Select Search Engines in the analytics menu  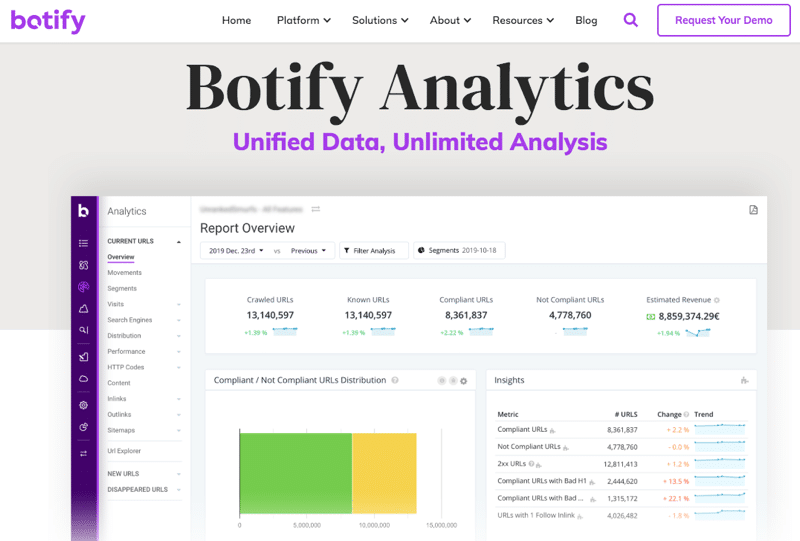(130, 320)
